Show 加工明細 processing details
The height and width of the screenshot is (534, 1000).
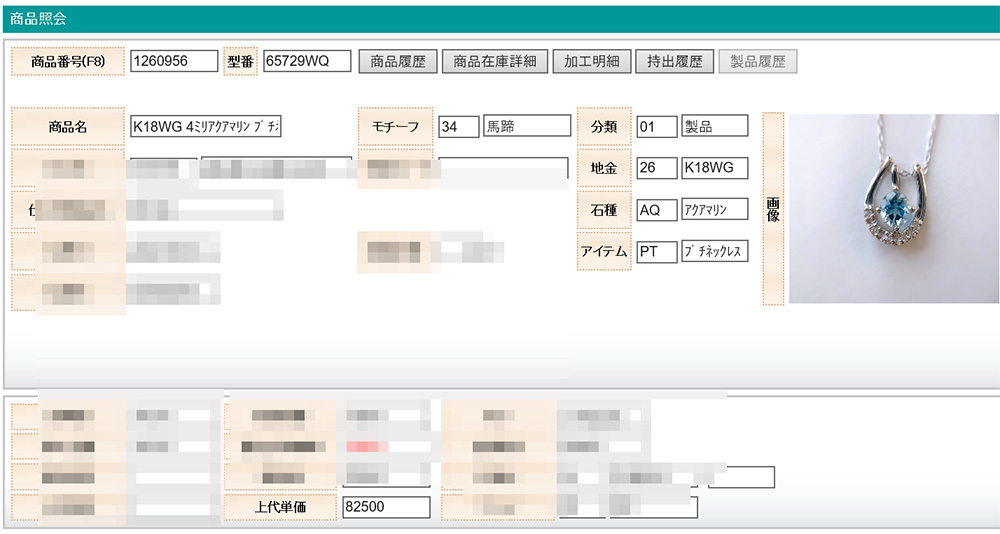(591, 61)
